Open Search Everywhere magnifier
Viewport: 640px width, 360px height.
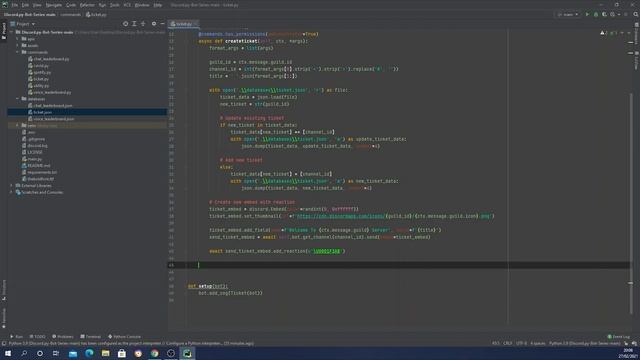(636, 14)
